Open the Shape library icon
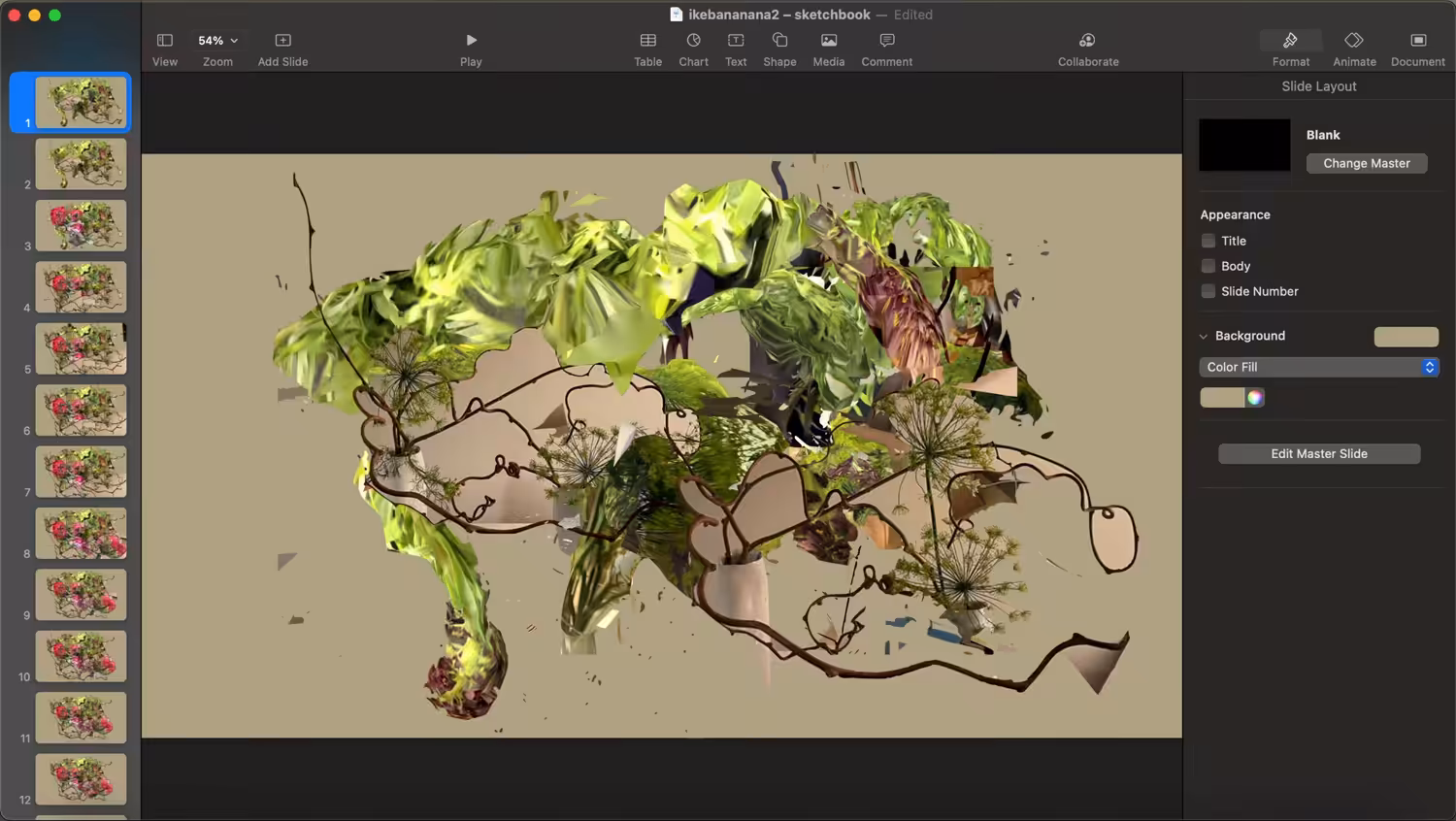1456x821 pixels. click(x=779, y=41)
